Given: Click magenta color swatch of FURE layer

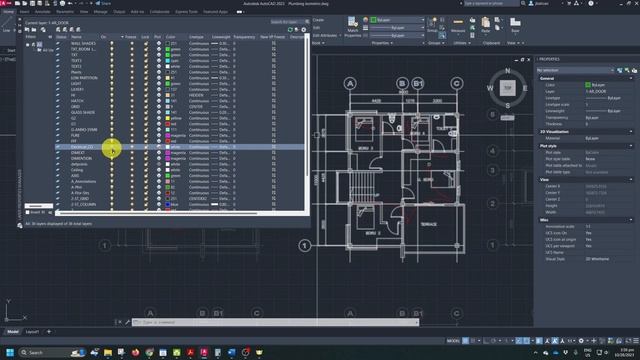Looking at the screenshot, I should [x=167, y=136].
